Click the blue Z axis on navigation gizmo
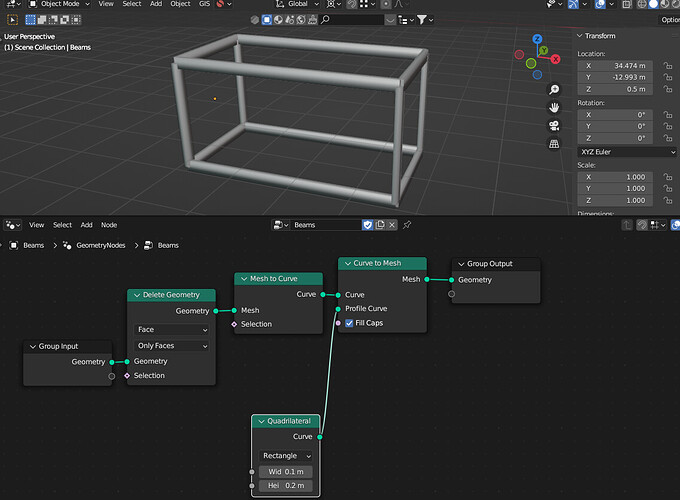The width and height of the screenshot is (680, 500). 537,39
